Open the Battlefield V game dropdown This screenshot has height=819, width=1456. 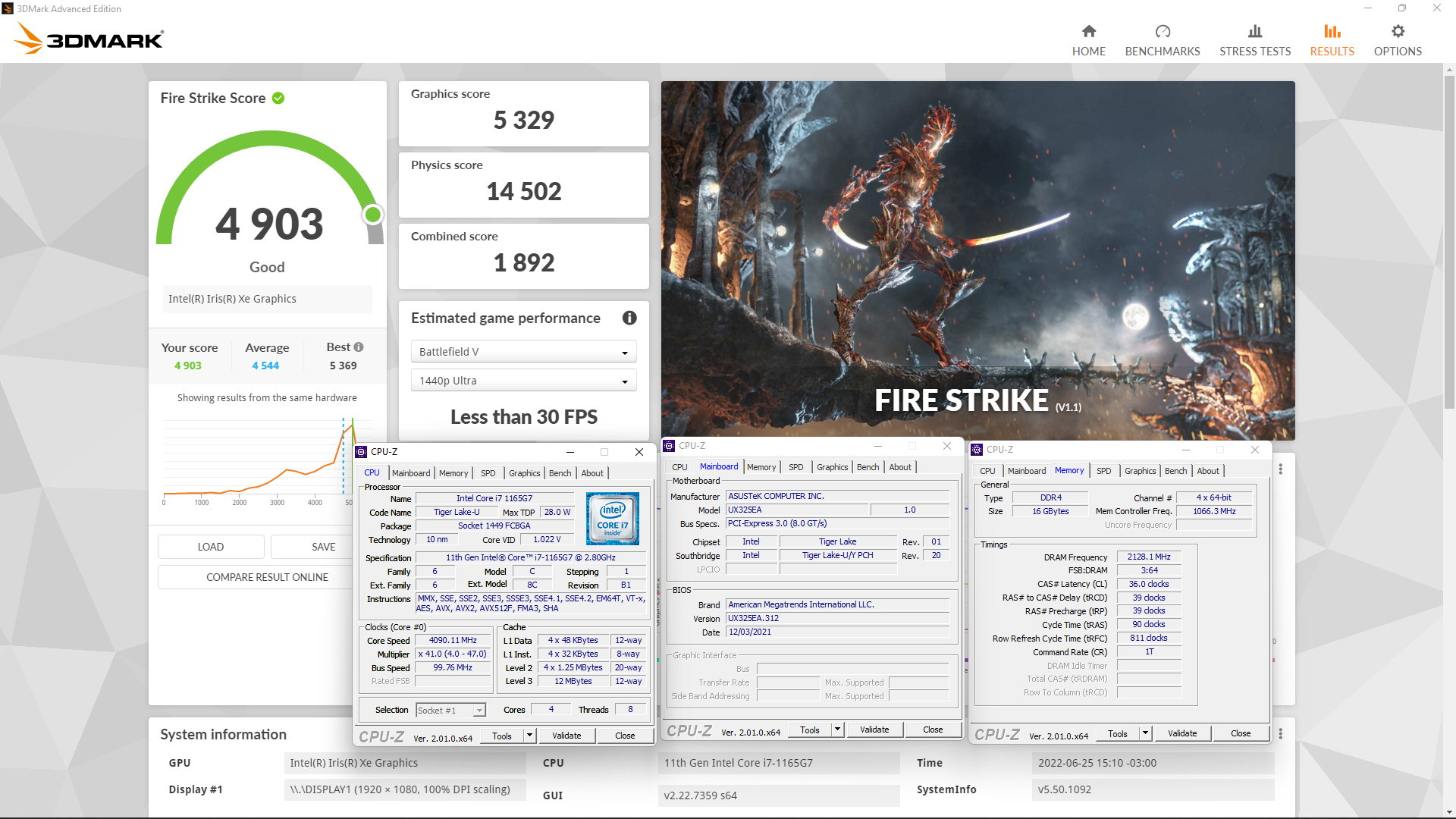click(x=523, y=352)
